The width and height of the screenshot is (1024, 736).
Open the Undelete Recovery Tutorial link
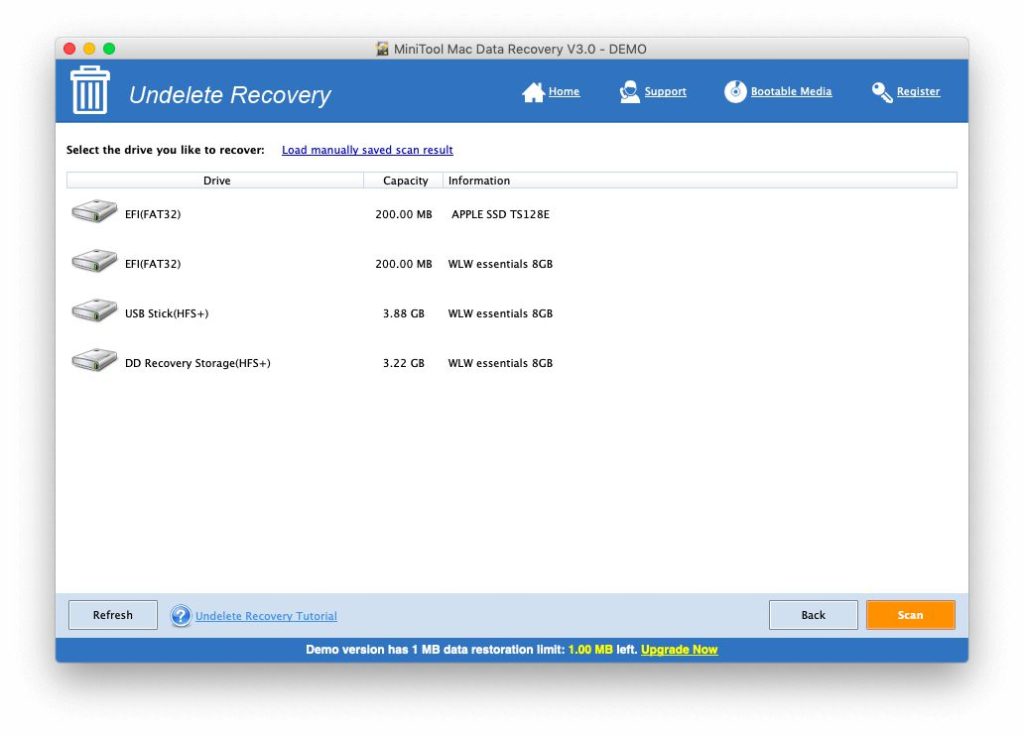click(266, 616)
